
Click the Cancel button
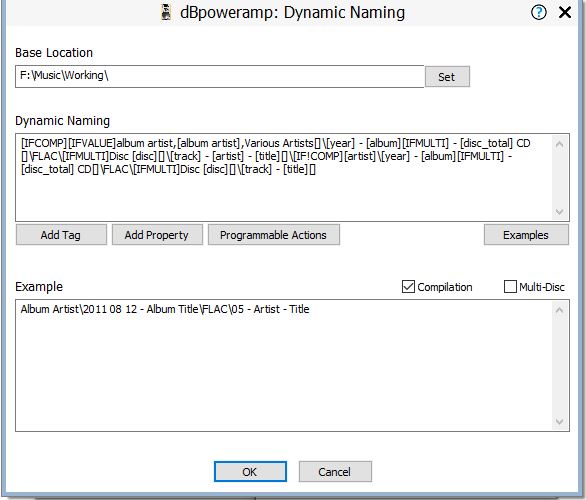tap(335, 472)
